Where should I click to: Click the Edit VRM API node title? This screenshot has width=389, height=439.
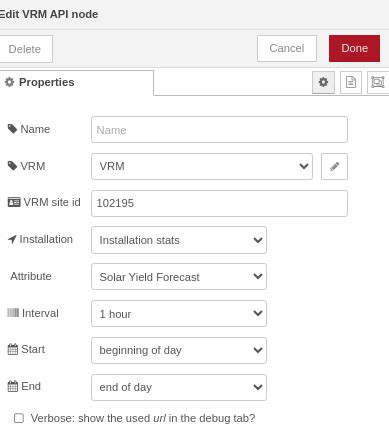tap(49, 14)
